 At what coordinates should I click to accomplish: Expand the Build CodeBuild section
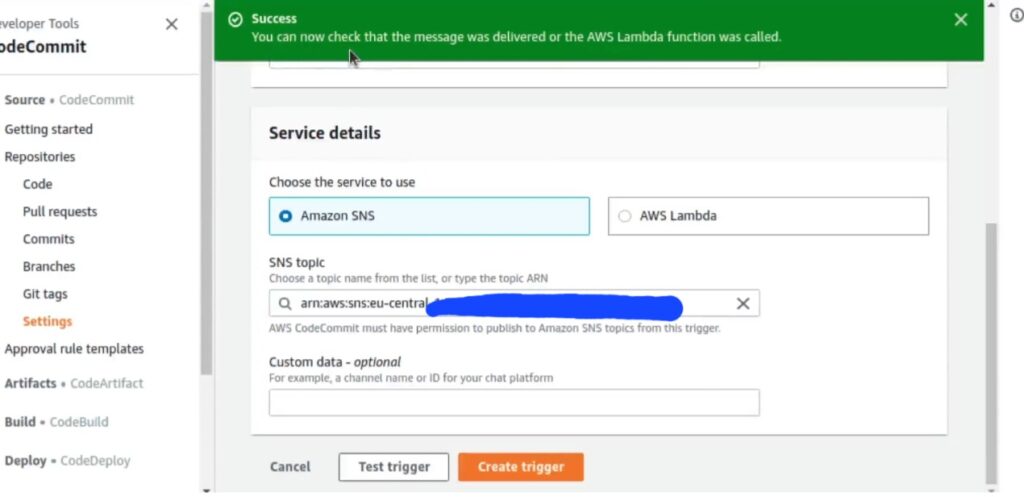pyautogui.click(x=56, y=422)
